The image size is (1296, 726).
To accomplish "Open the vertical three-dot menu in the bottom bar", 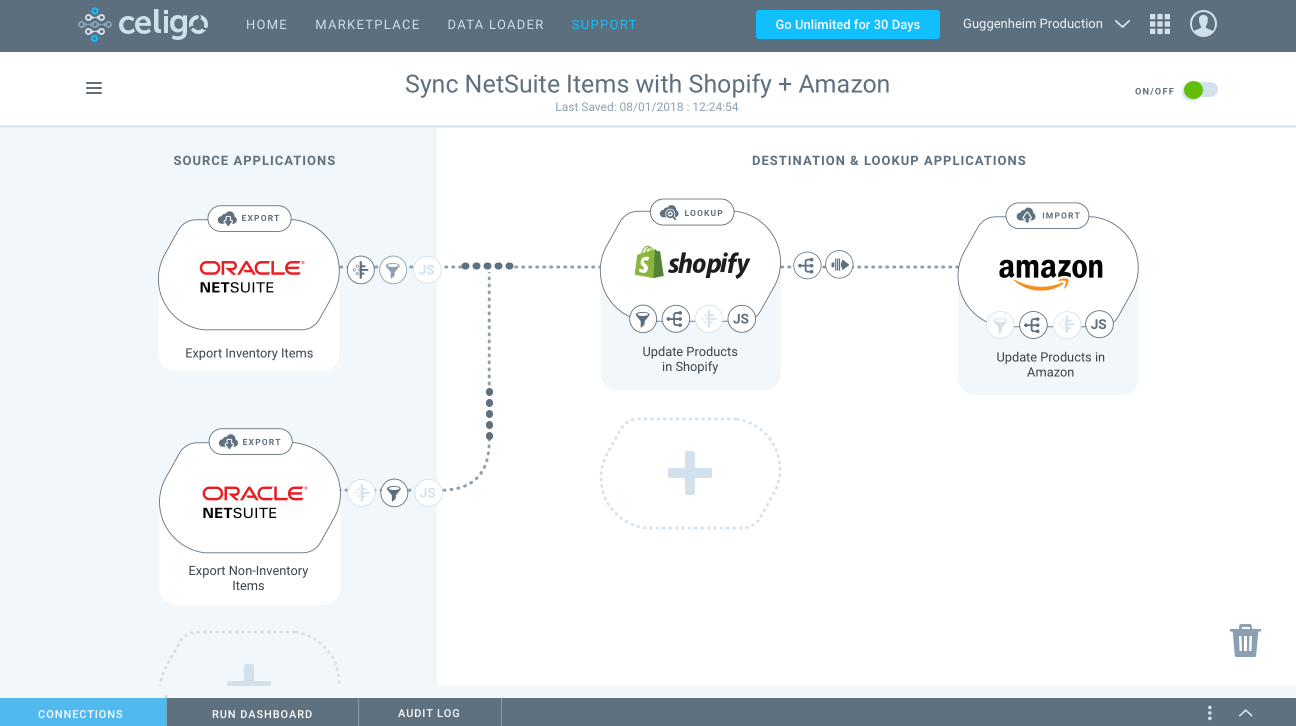I will tap(1210, 713).
